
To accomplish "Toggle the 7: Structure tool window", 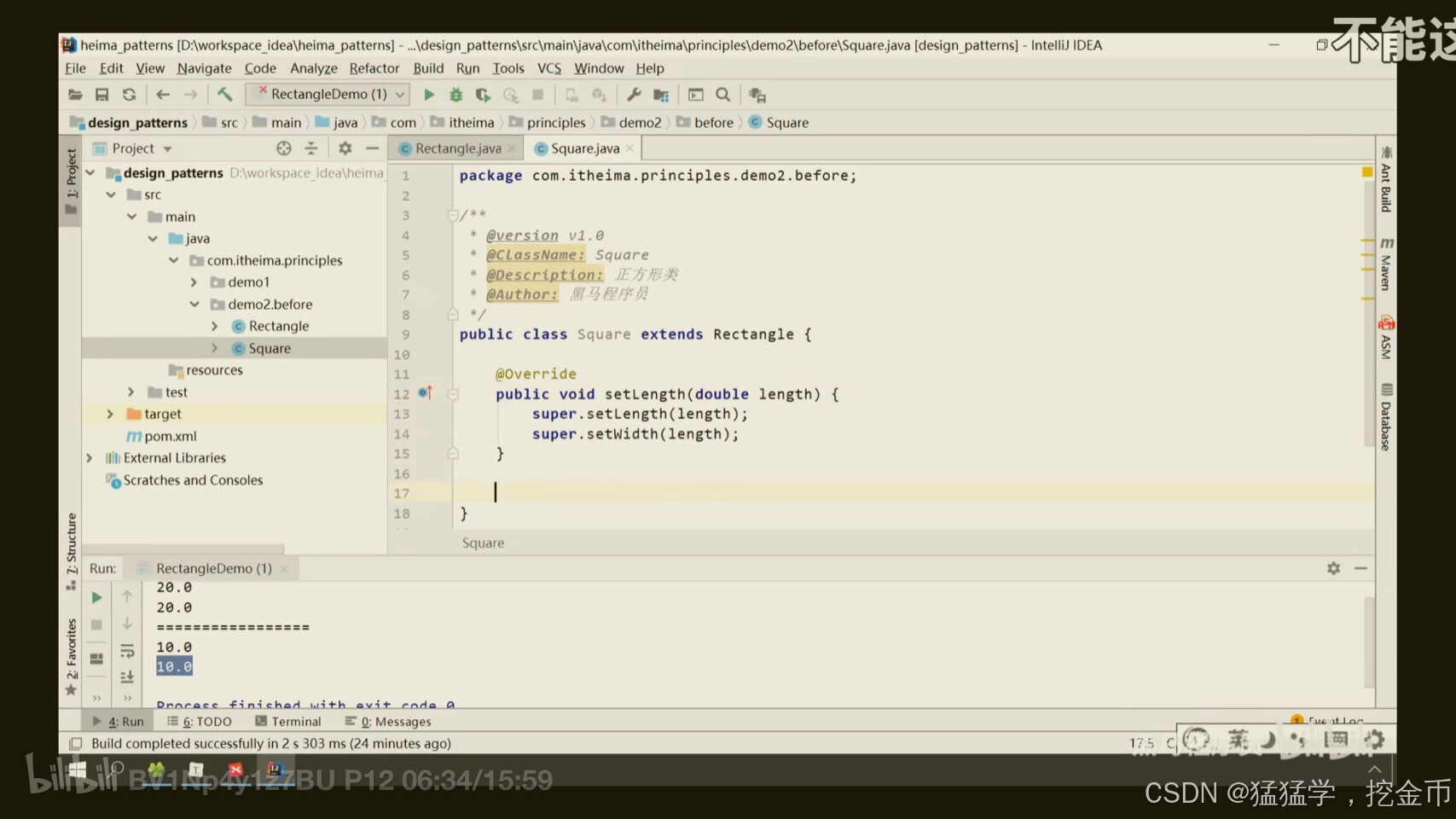I will (71, 550).
